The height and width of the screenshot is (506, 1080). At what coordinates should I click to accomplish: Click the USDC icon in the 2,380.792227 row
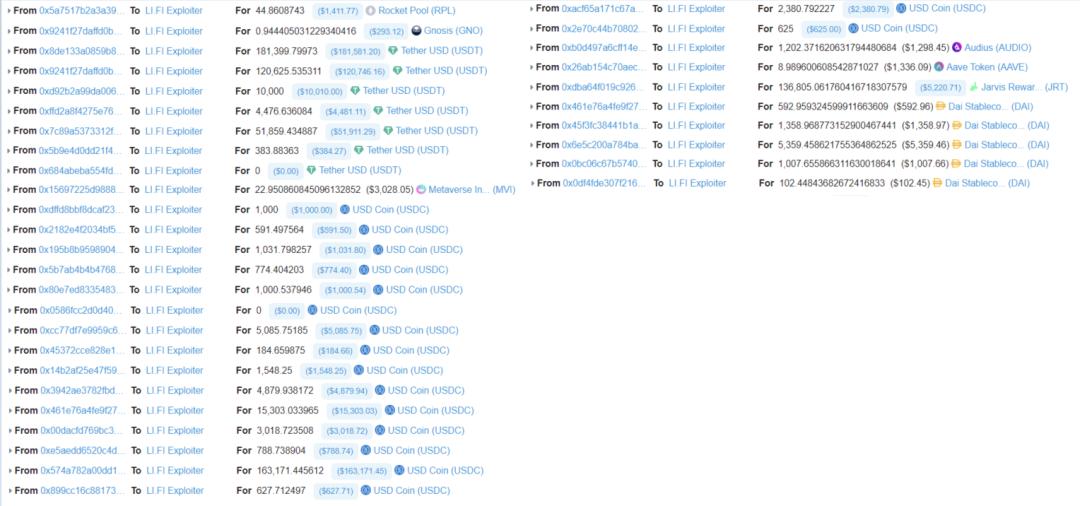tap(901, 9)
